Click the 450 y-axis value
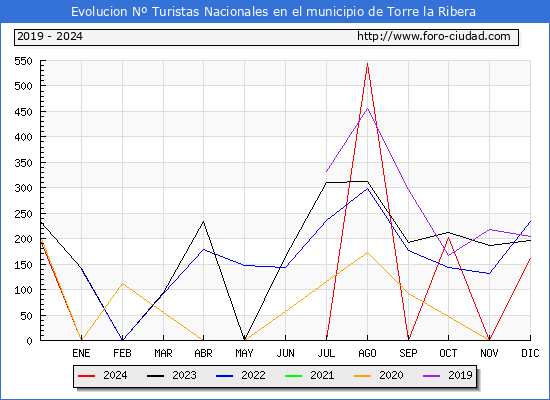 pos(23,112)
